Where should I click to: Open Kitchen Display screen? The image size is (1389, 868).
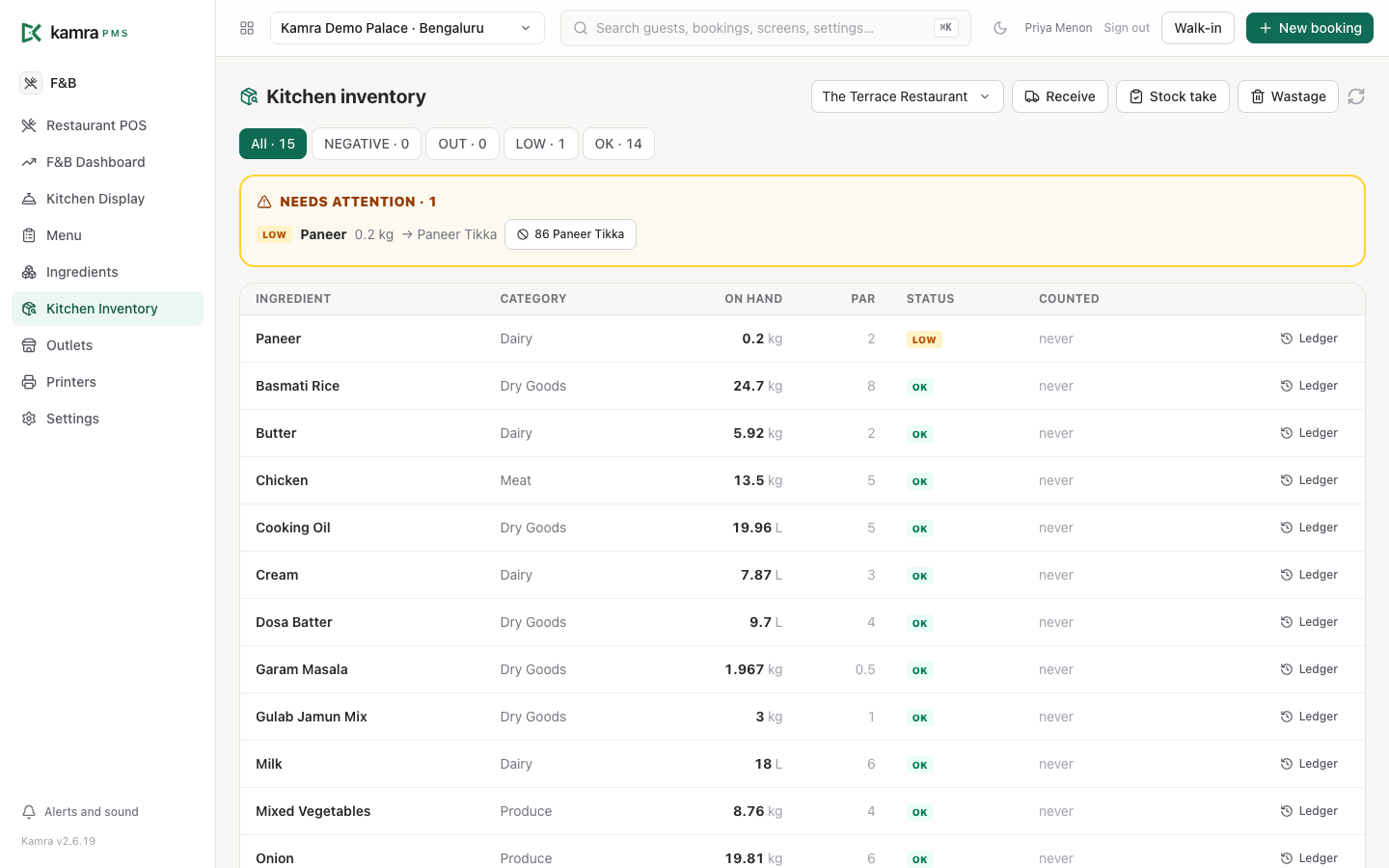tap(107, 199)
